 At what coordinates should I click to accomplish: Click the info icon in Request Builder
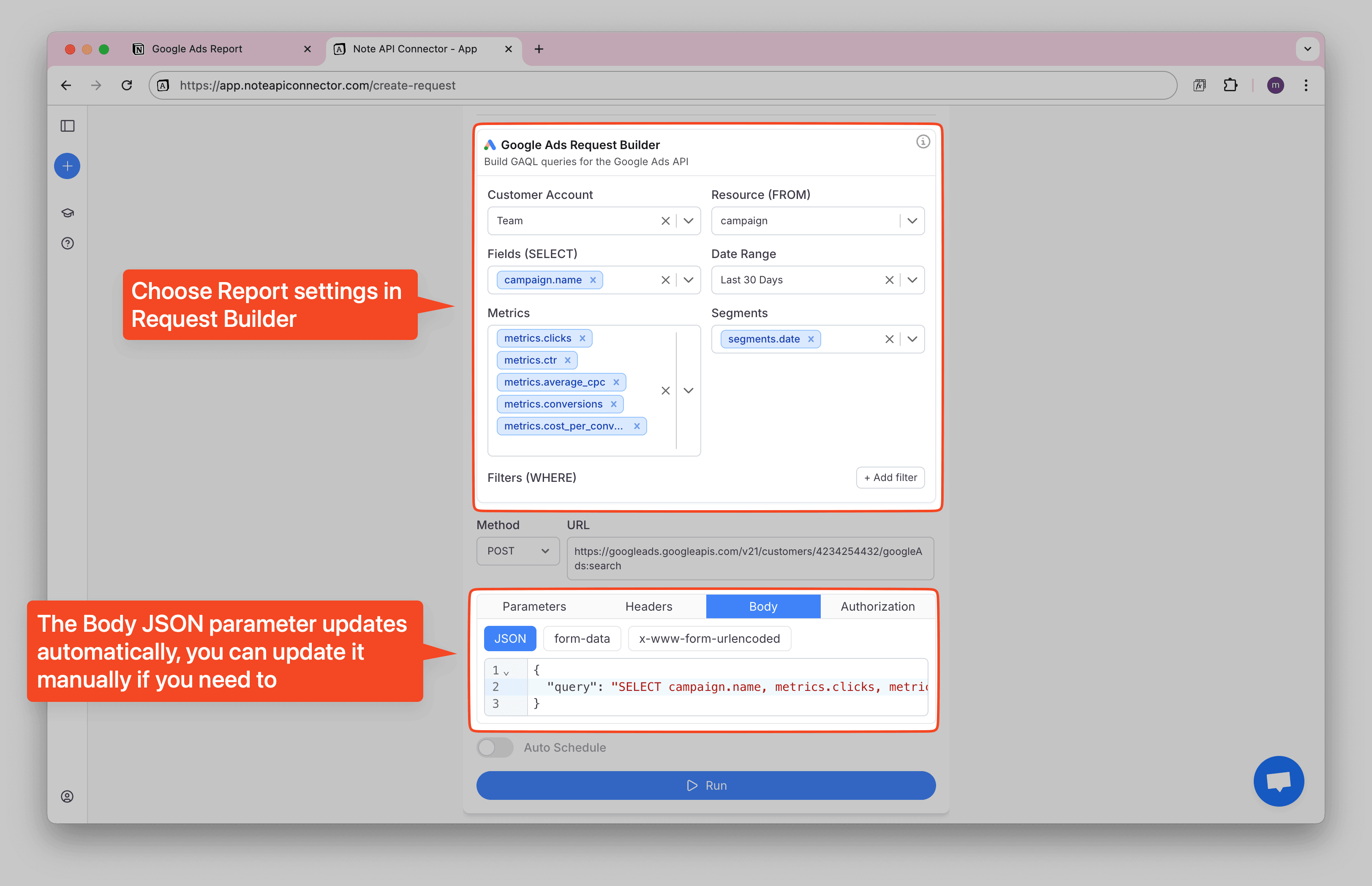923,141
